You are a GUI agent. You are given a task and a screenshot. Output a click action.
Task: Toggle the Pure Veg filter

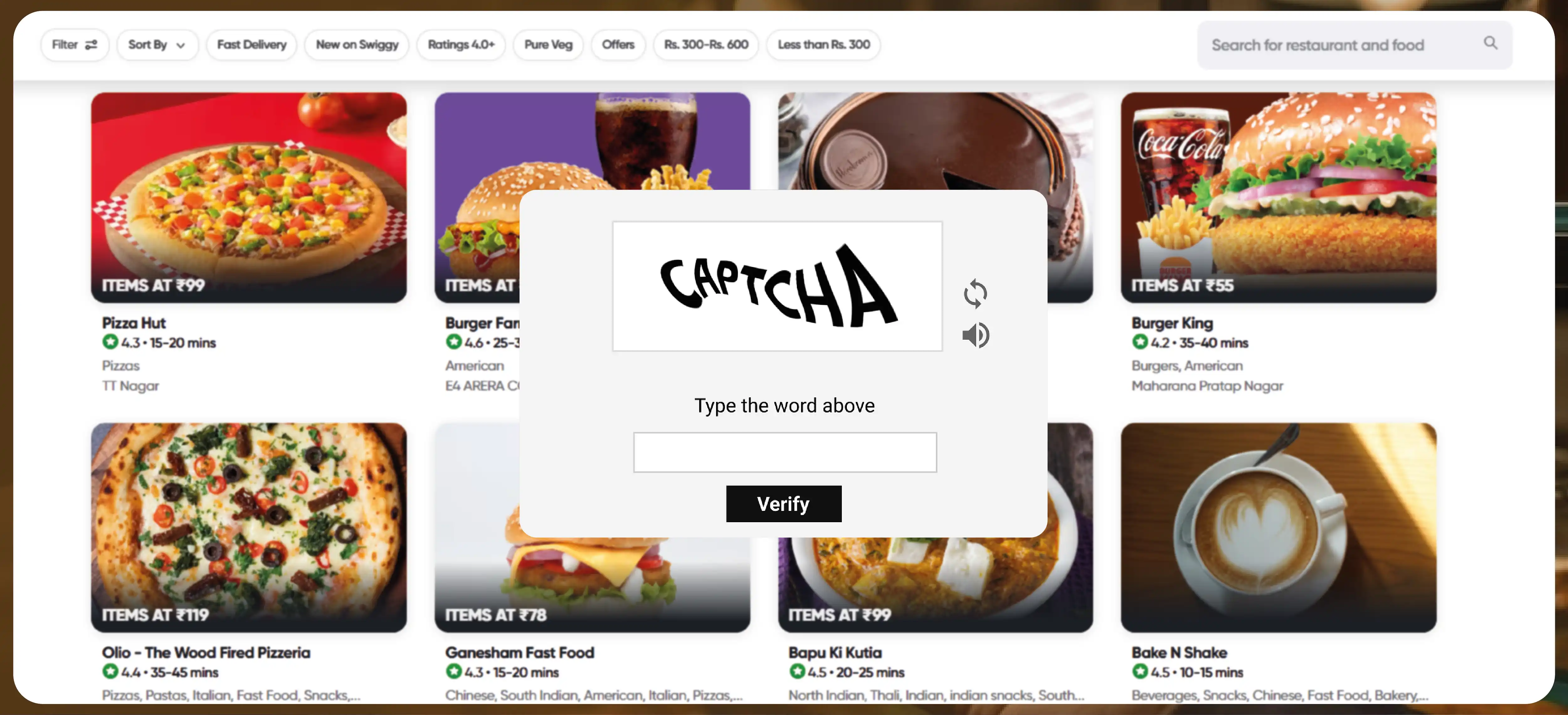(x=548, y=45)
